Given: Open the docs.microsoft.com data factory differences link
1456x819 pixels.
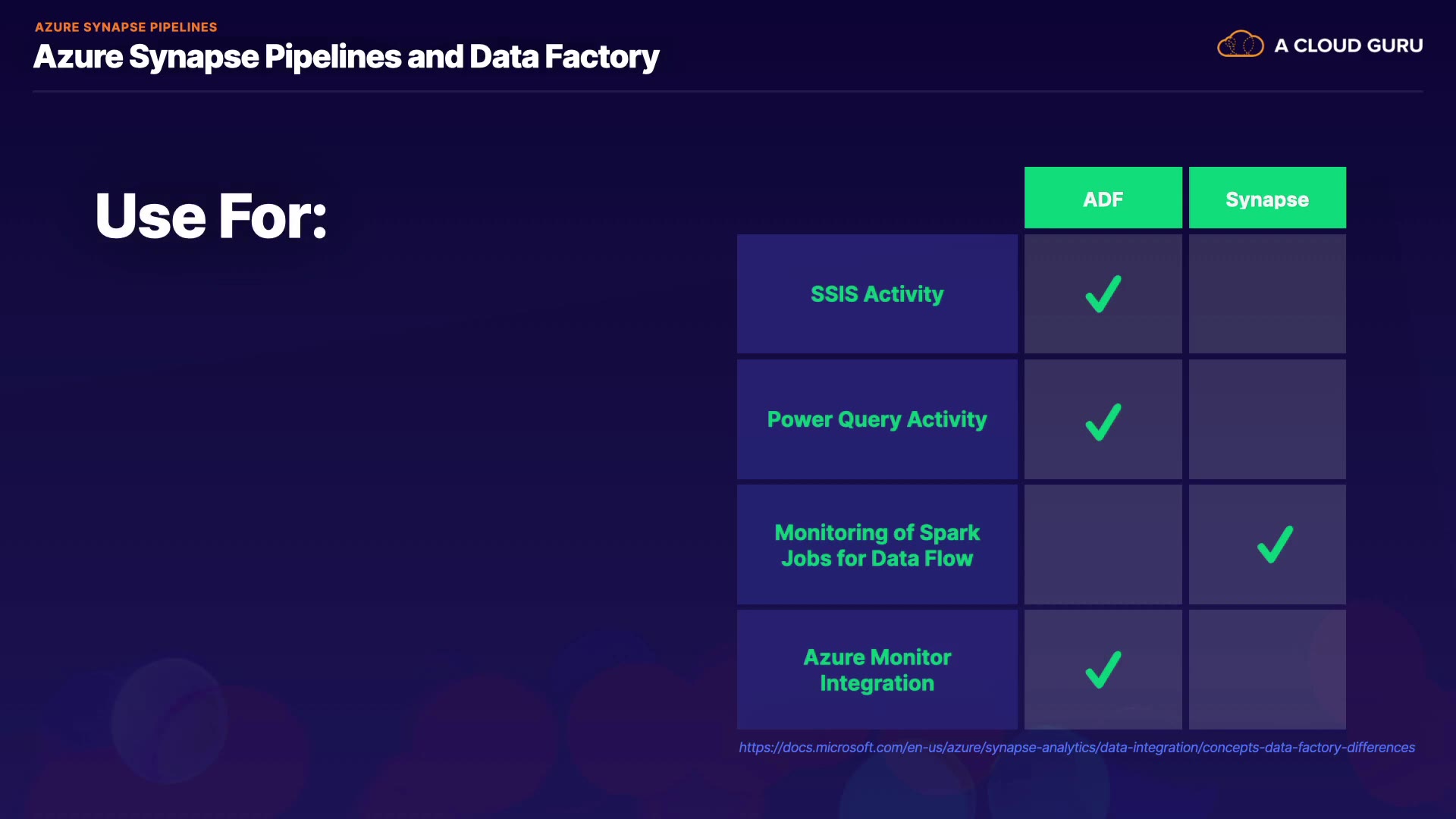Looking at the screenshot, I should pos(1077,748).
